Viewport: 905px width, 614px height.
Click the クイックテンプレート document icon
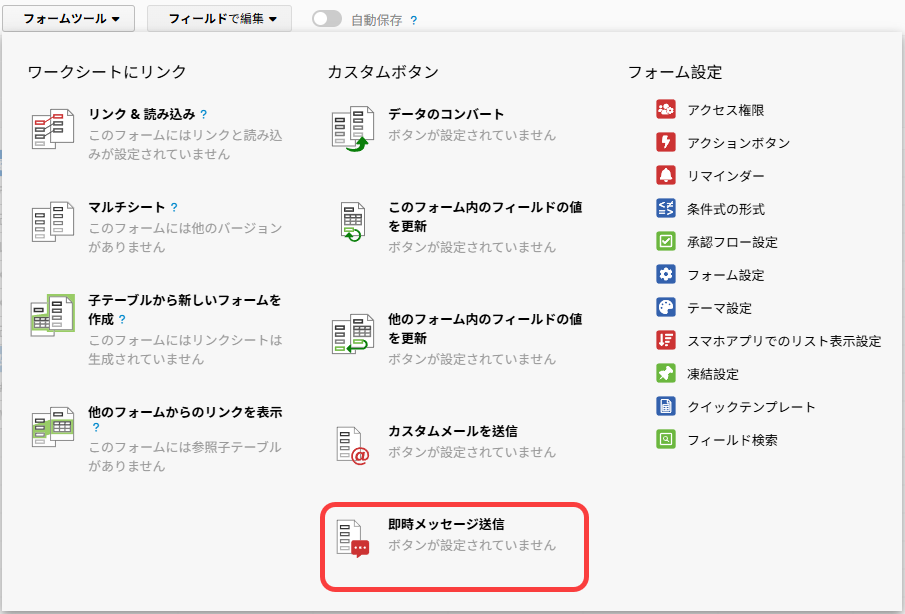pyautogui.click(x=665, y=406)
